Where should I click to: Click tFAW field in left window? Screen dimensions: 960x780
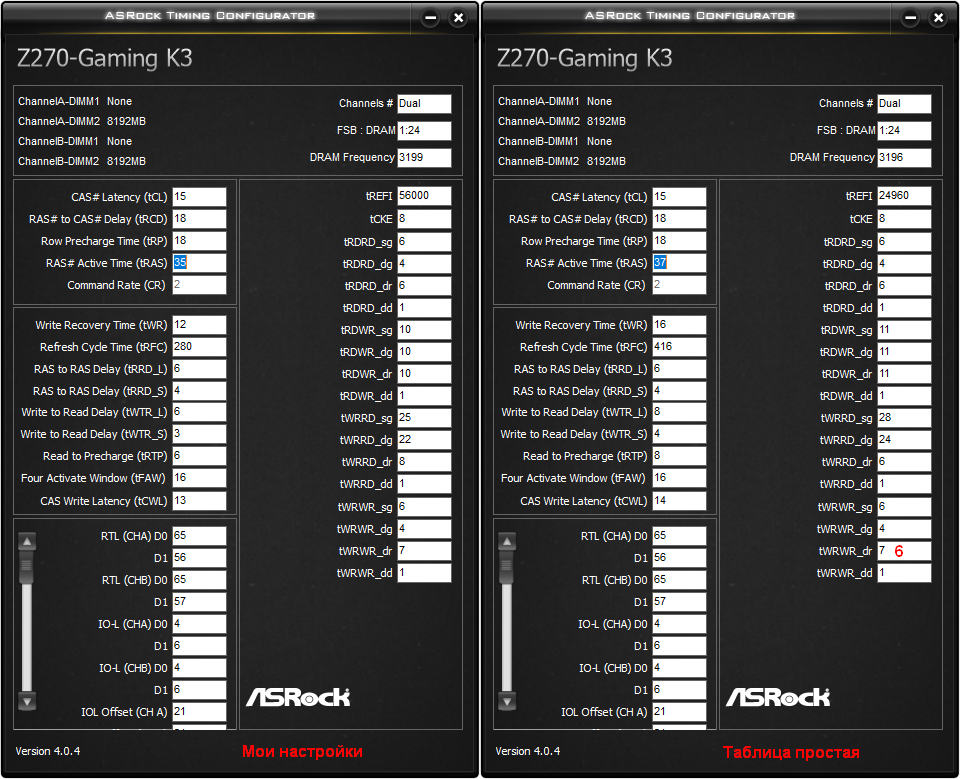[199, 478]
